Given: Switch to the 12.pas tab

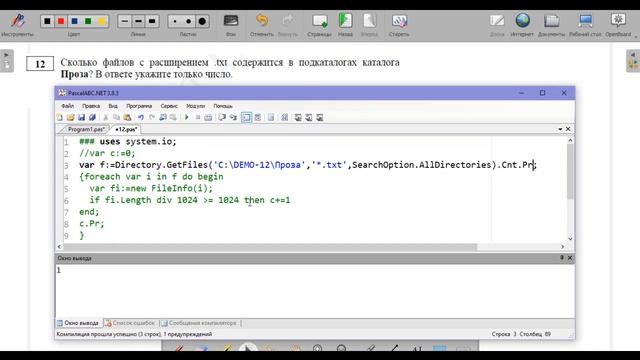Looking at the screenshot, I should coord(126,129).
